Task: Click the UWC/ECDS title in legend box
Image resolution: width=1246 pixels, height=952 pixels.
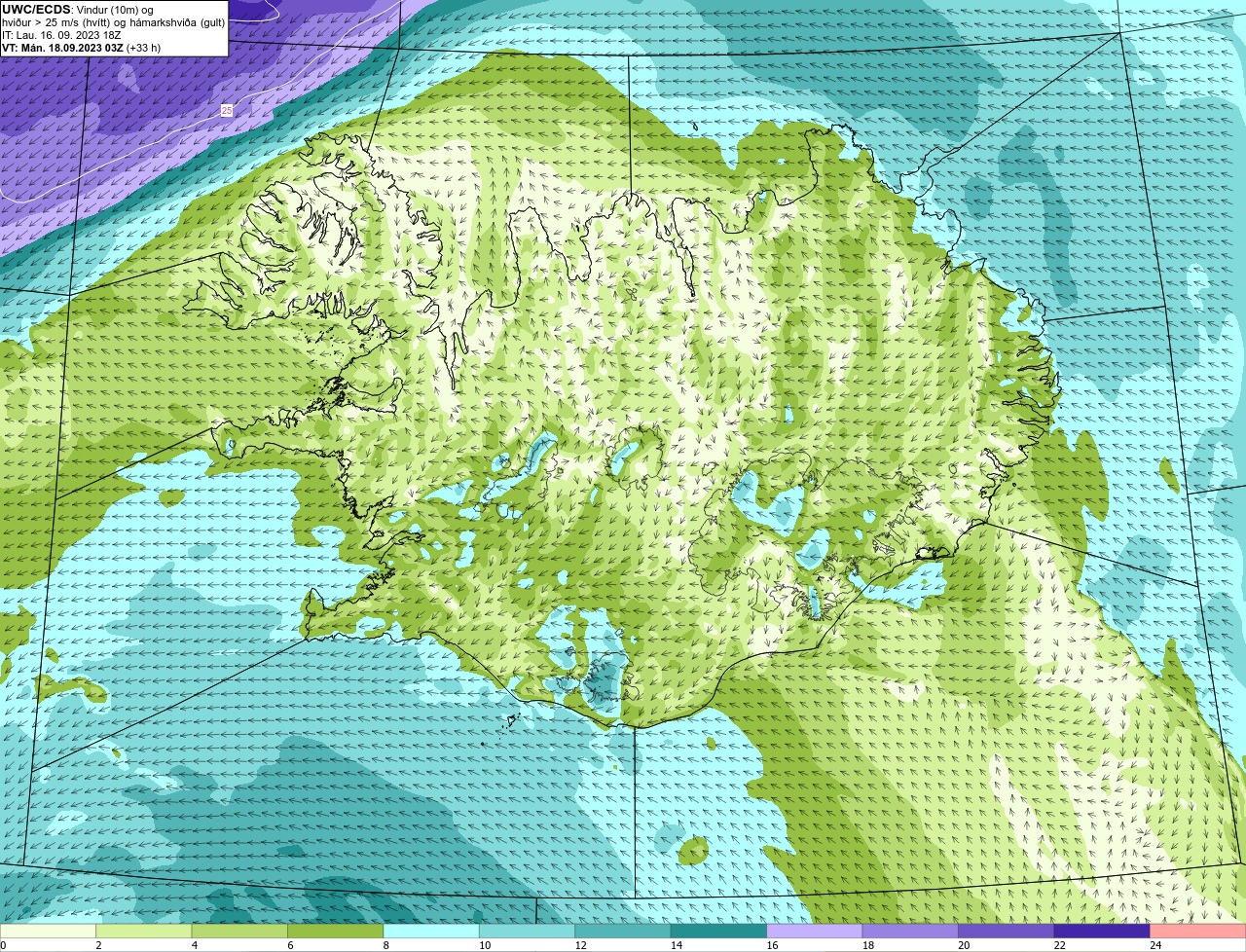Action: click(36, 10)
